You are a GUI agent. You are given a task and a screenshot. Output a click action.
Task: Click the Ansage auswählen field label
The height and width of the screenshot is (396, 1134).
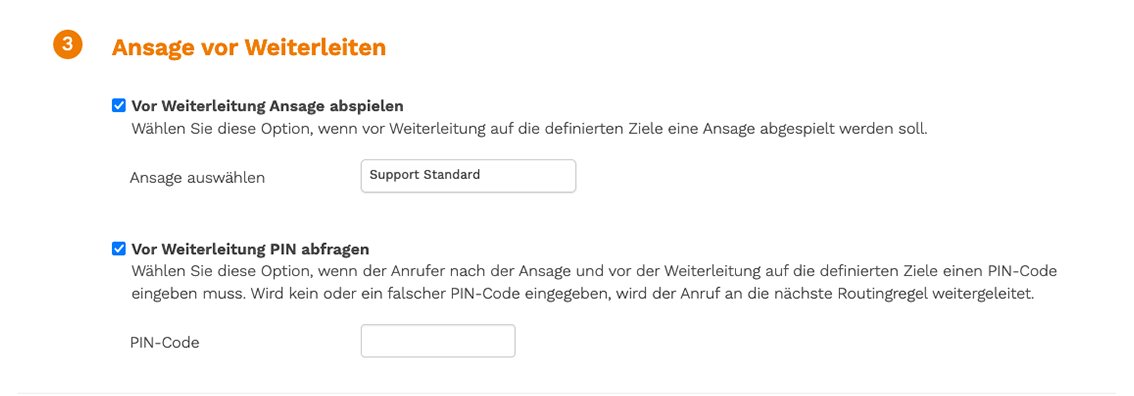197,178
